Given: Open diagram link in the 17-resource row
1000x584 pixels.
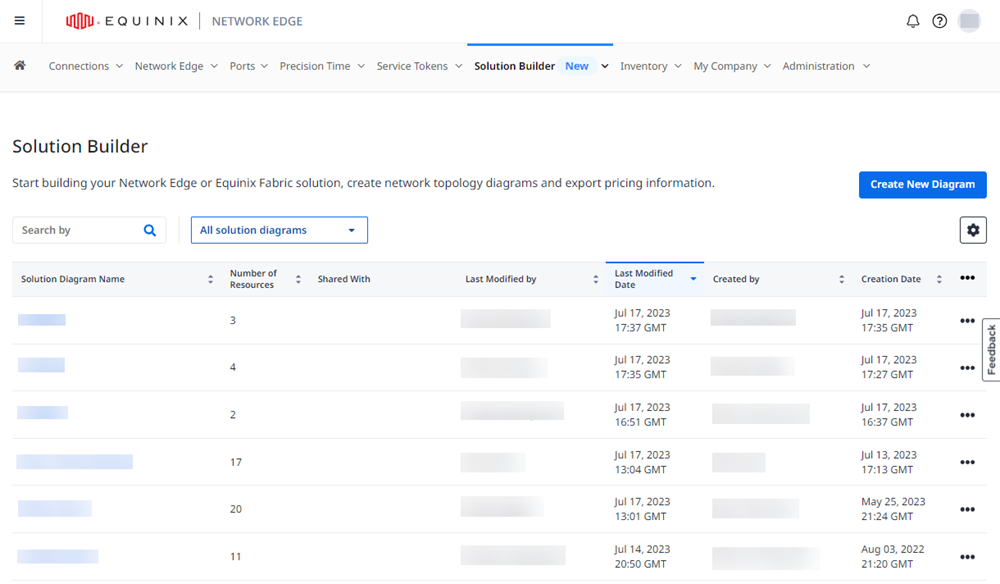Looking at the screenshot, I should pos(75,462).
